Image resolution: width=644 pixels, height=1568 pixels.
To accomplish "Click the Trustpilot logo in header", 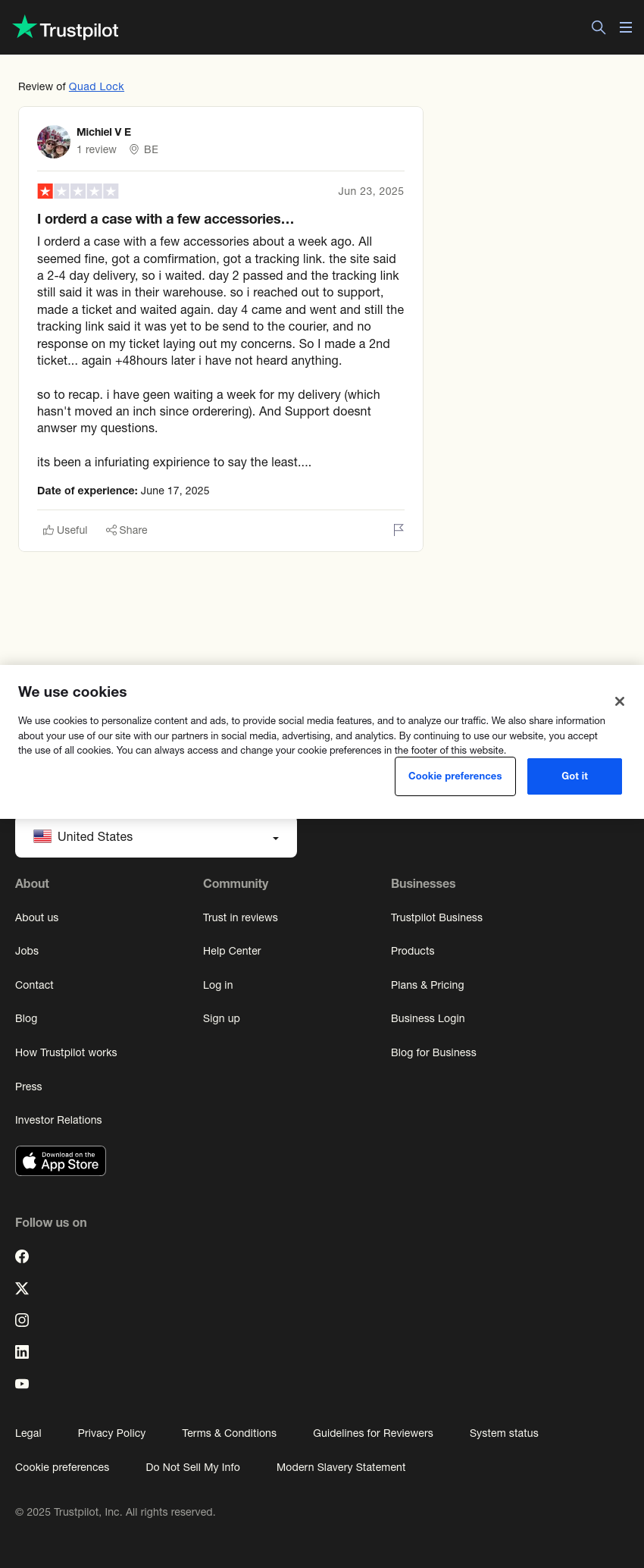I will coord(66,28).
